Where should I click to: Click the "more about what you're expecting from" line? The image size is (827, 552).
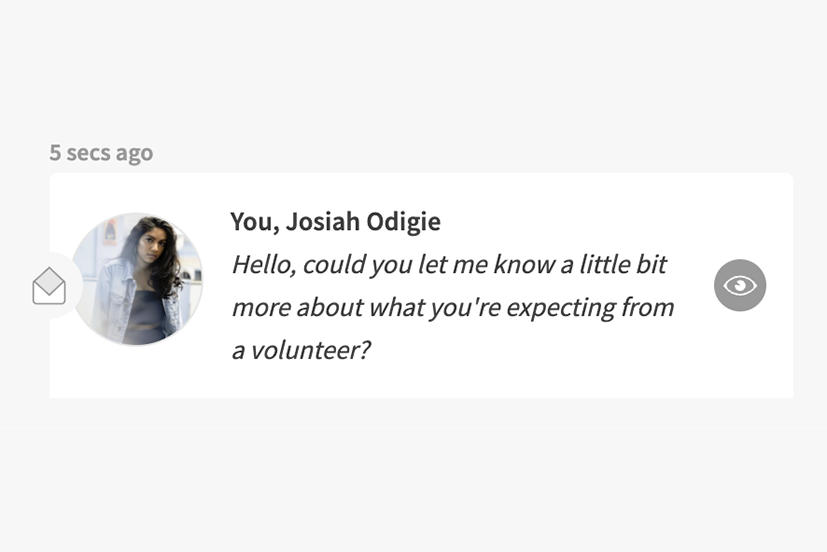coord(452,307)
